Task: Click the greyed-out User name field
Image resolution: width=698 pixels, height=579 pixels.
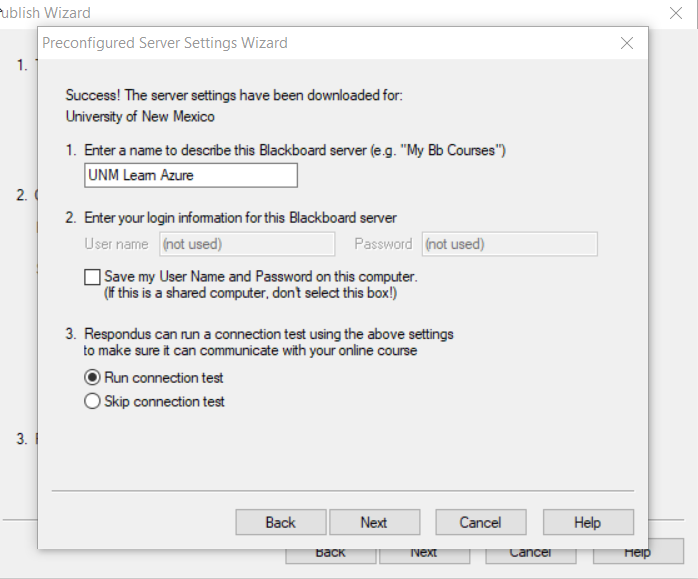Action: point(247,244)
